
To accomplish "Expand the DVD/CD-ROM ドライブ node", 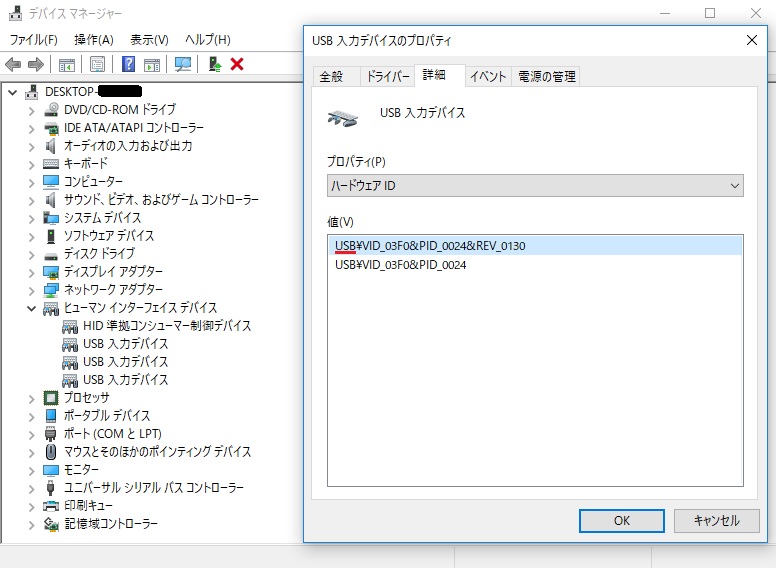I will tap(32, 110).
